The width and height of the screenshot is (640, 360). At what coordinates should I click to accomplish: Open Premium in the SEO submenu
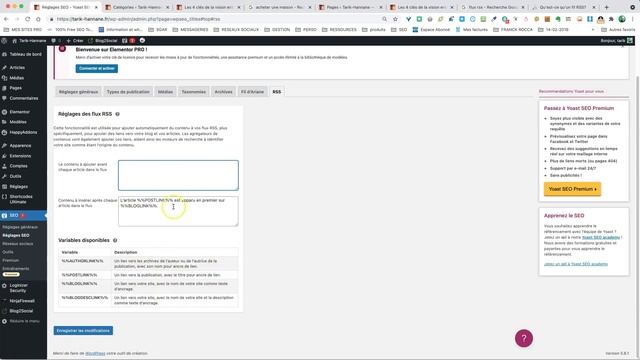tap(11, 260)
